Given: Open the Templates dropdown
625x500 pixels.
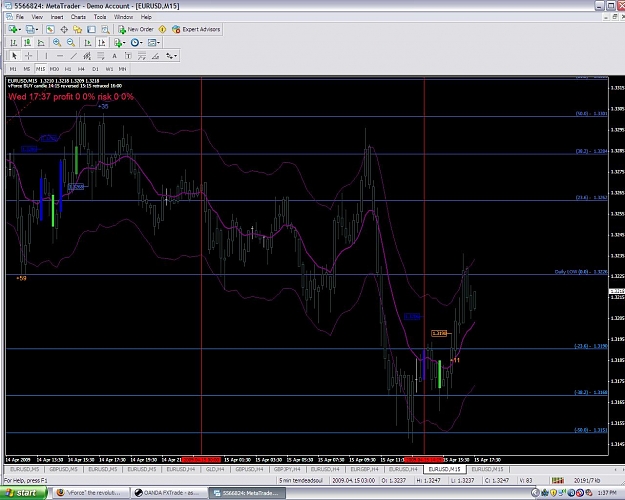Looking at the screenshot, I should [x=153, y=42].
